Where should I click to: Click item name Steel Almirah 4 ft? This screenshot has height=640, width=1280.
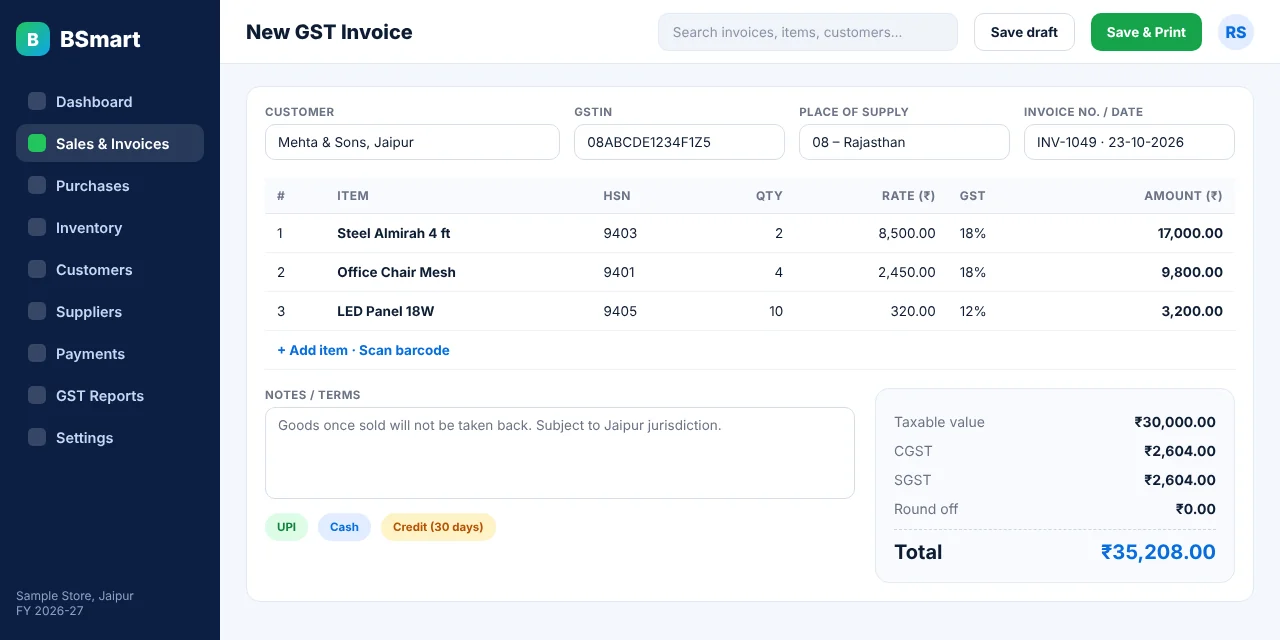(394, 233)
